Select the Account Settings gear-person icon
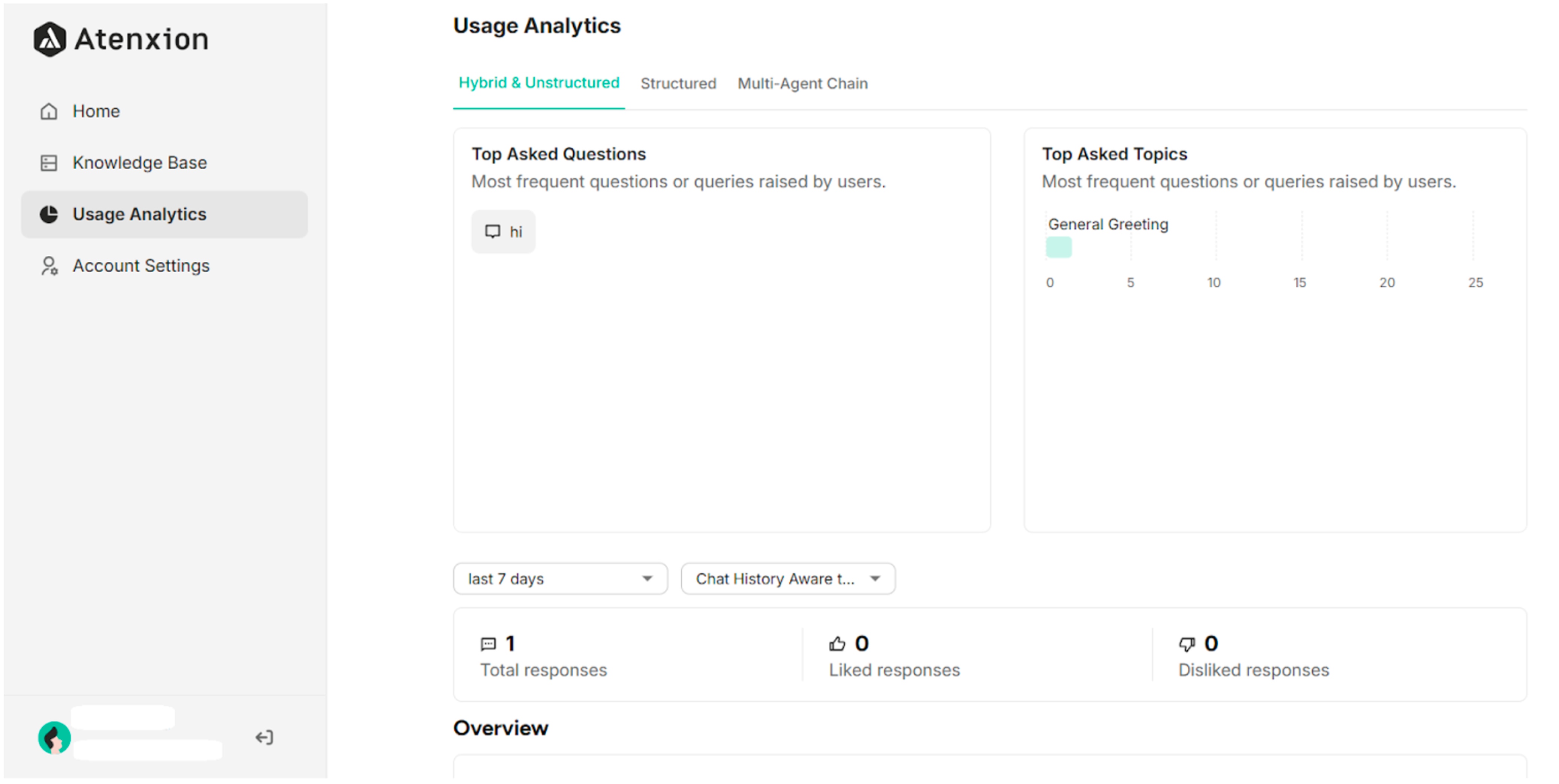This screenshot has width=1559, height=784. click(x=49, y=265)
